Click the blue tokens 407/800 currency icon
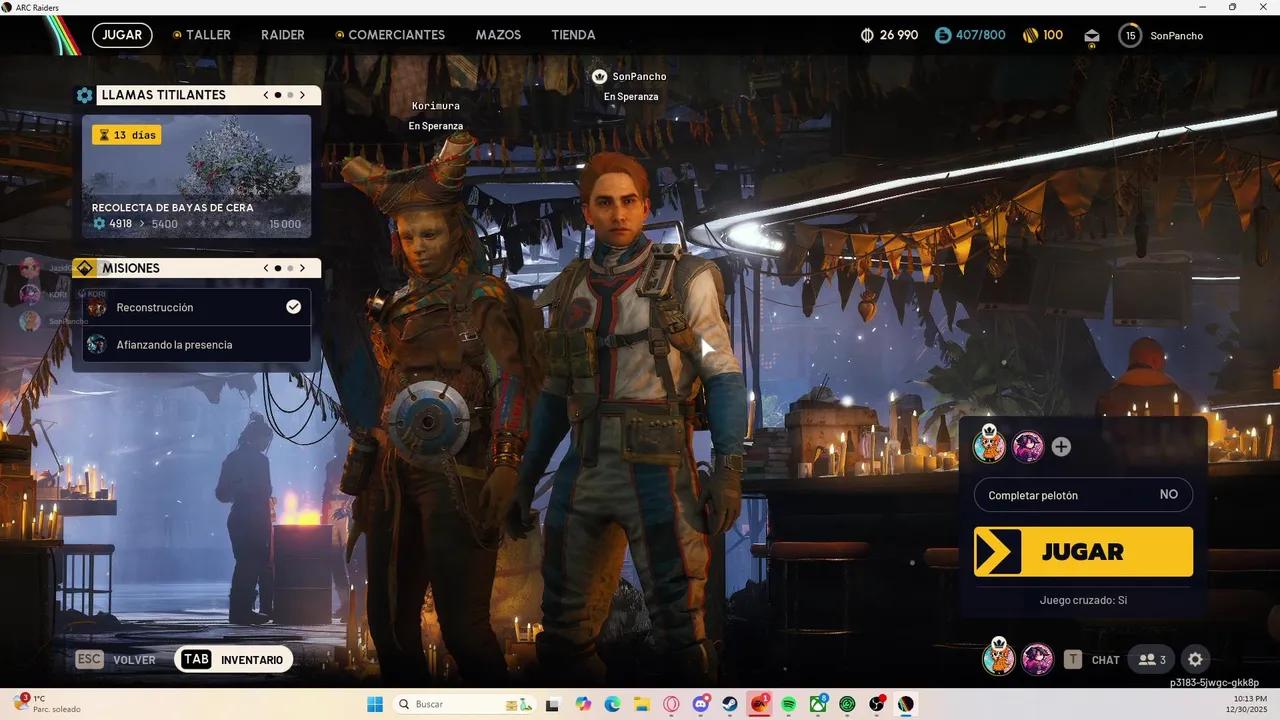 943,34
